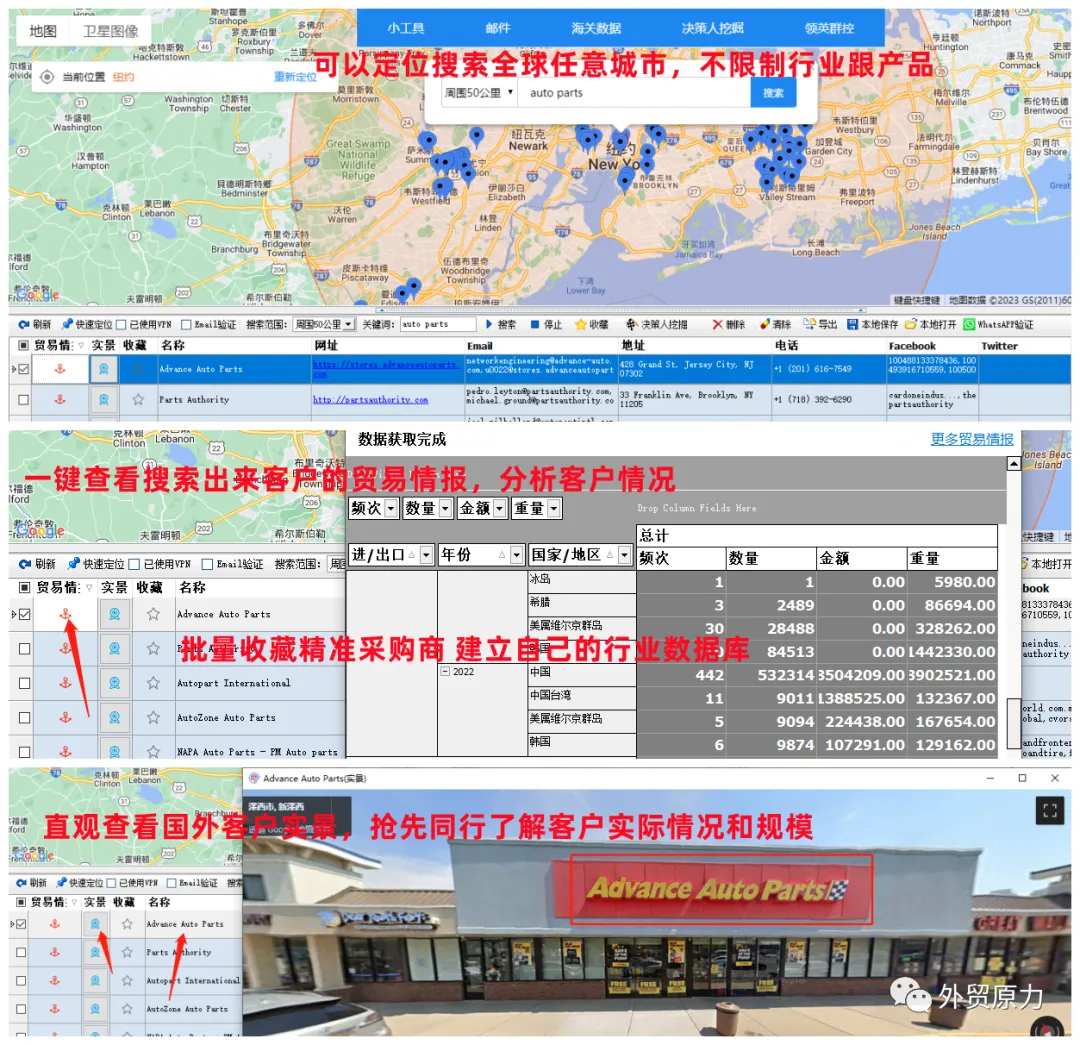Click 本地保存 local save

[873, 324]
